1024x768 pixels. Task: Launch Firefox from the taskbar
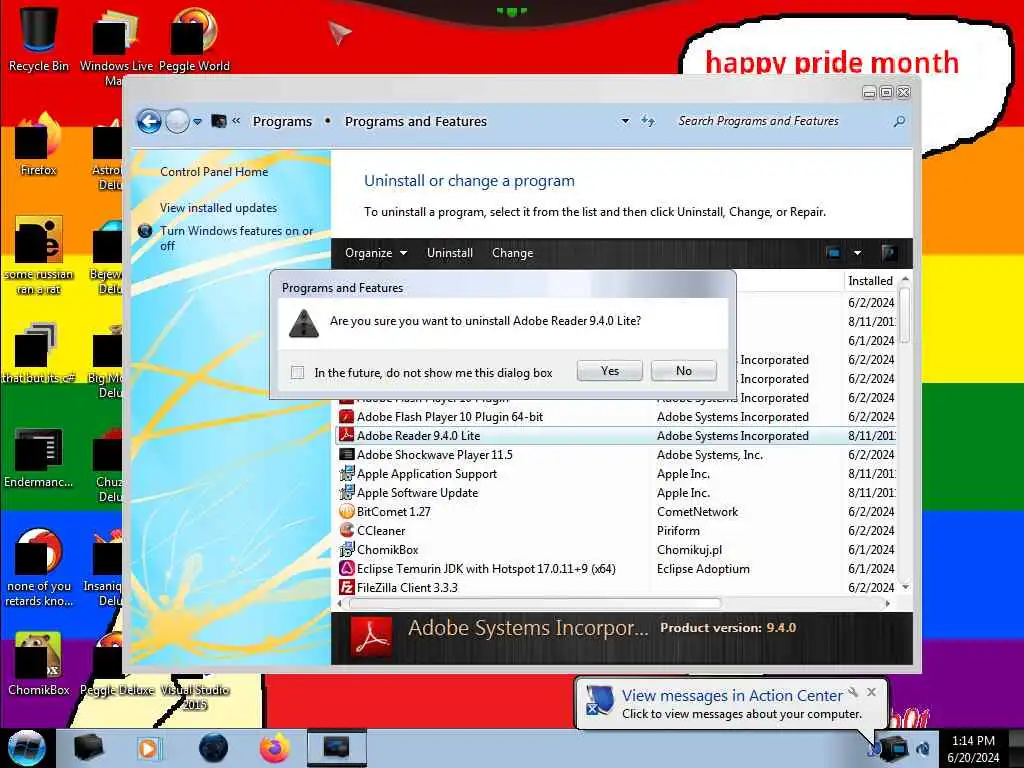274,748
